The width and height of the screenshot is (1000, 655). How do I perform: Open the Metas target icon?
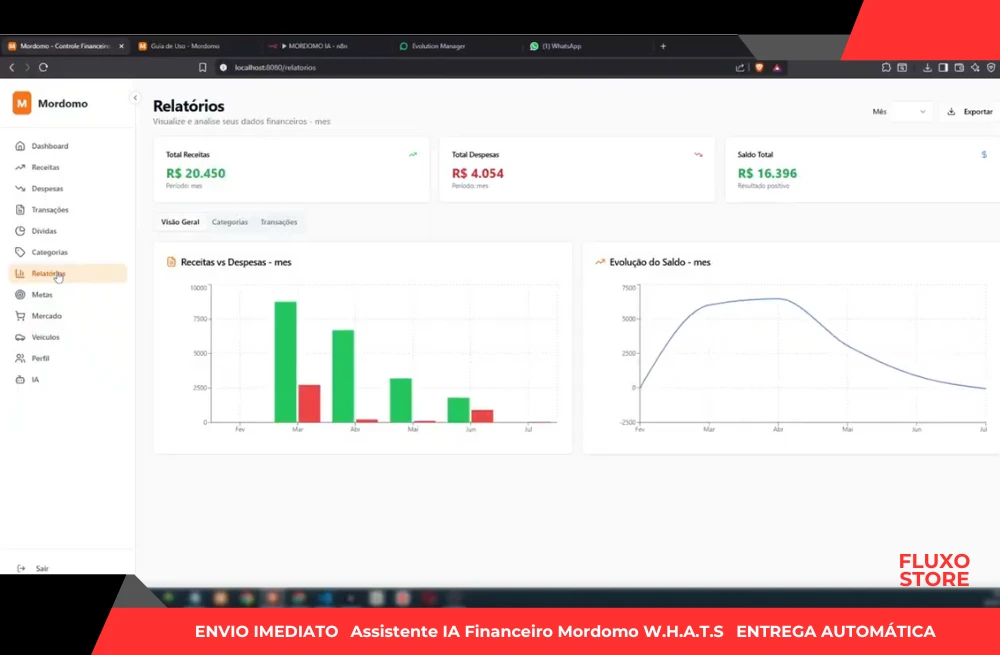pyautogui.click(x=21, y=295)
